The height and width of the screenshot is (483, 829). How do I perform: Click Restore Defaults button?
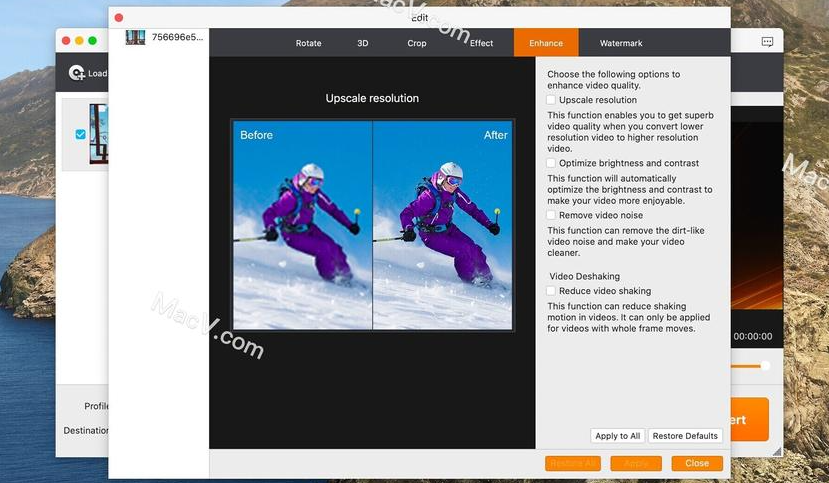685,436
